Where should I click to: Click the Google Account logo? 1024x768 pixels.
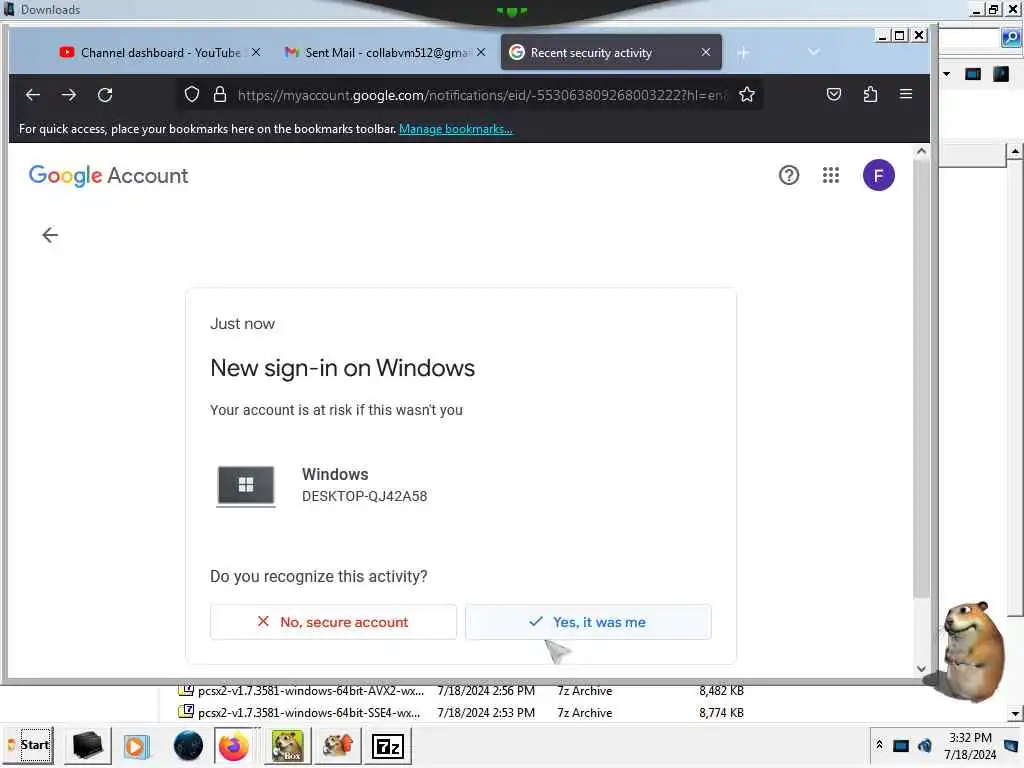[108, 176]
